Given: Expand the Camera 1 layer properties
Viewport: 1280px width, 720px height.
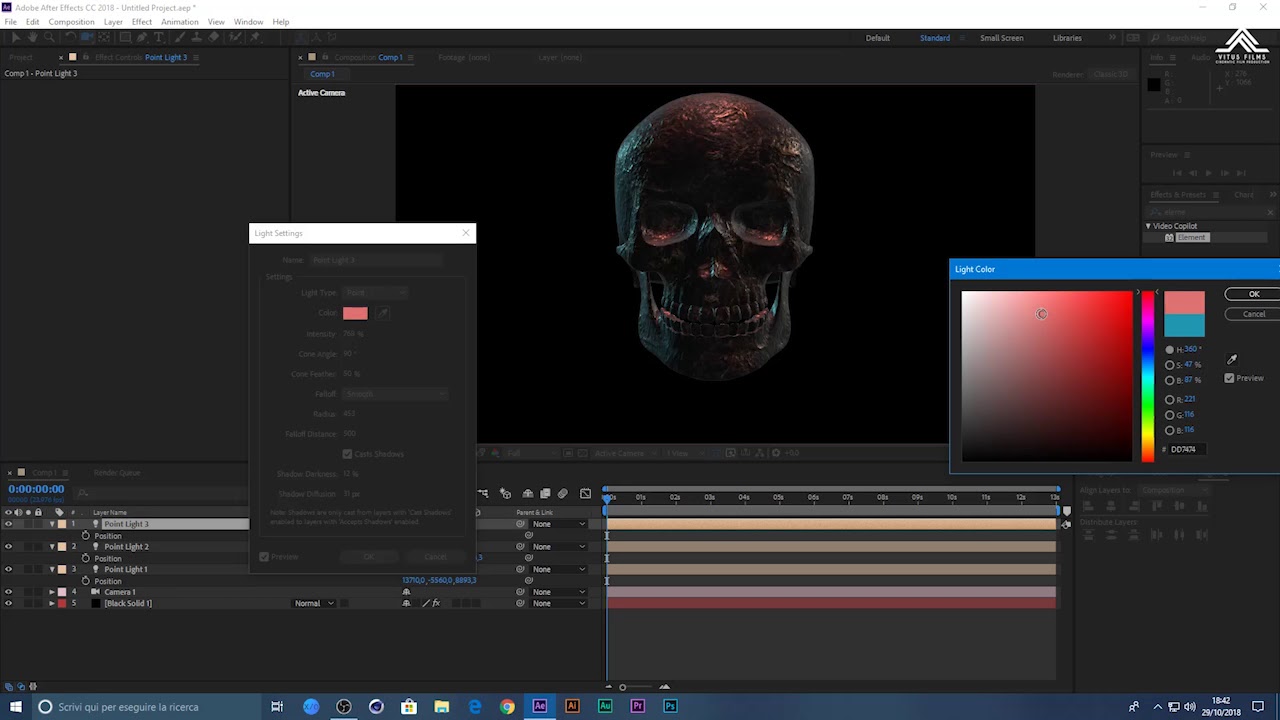Looking at the screenshot, I should (52, 592).
